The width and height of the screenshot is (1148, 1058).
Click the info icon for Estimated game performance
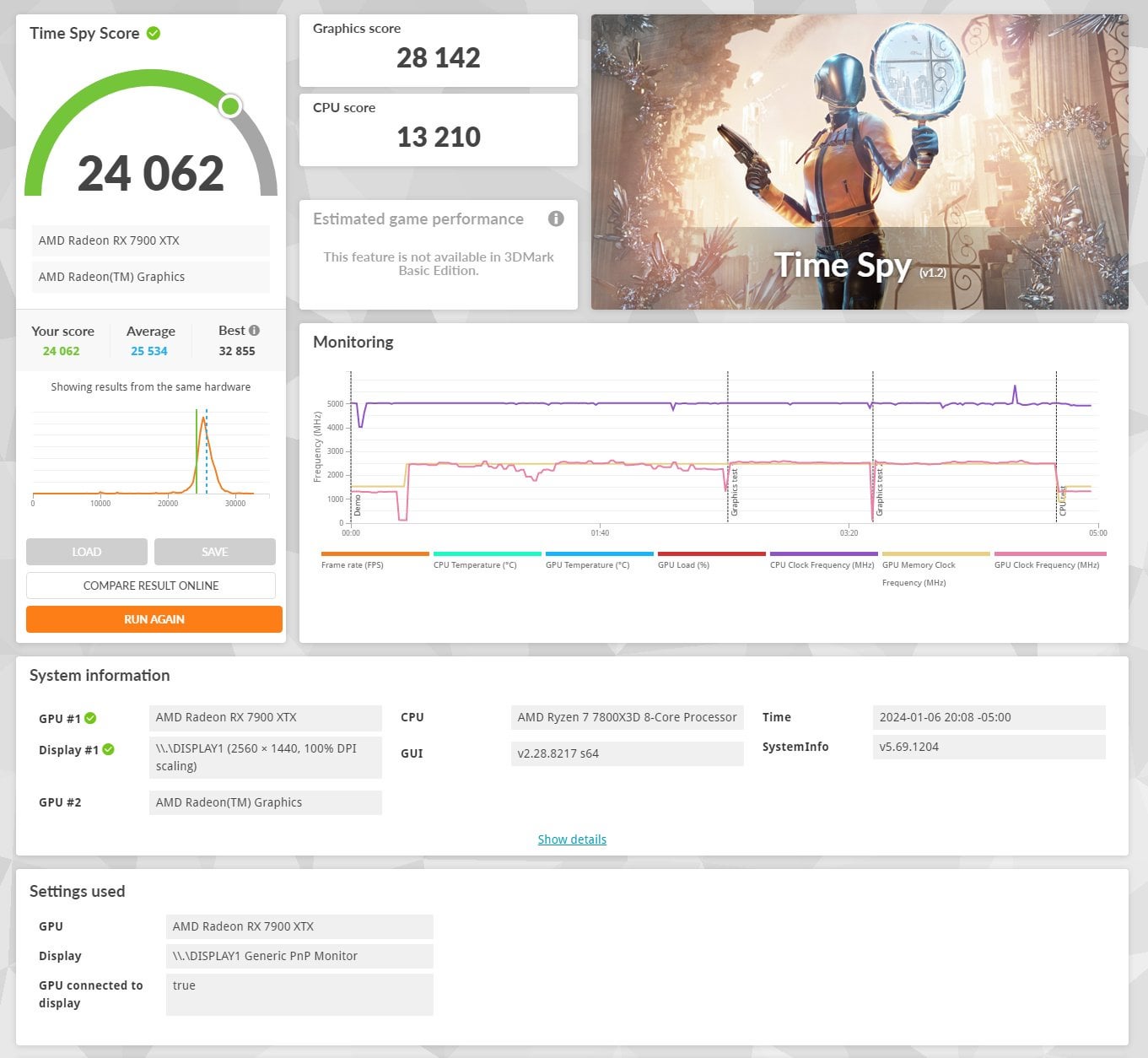pyautogui.click(x=556, y=219)
